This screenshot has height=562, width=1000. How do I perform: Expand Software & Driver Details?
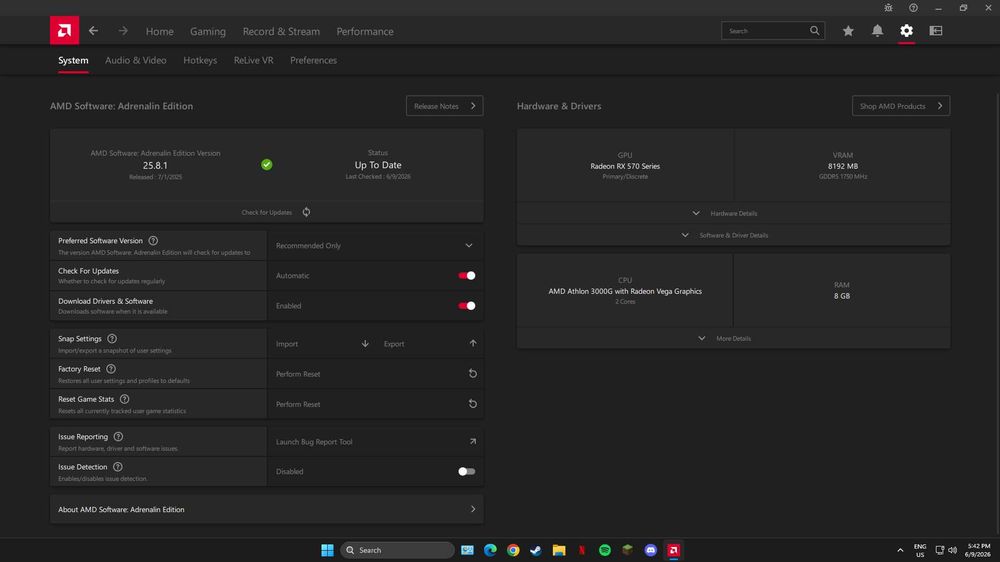pyautogui.click(x=733, y=235)
